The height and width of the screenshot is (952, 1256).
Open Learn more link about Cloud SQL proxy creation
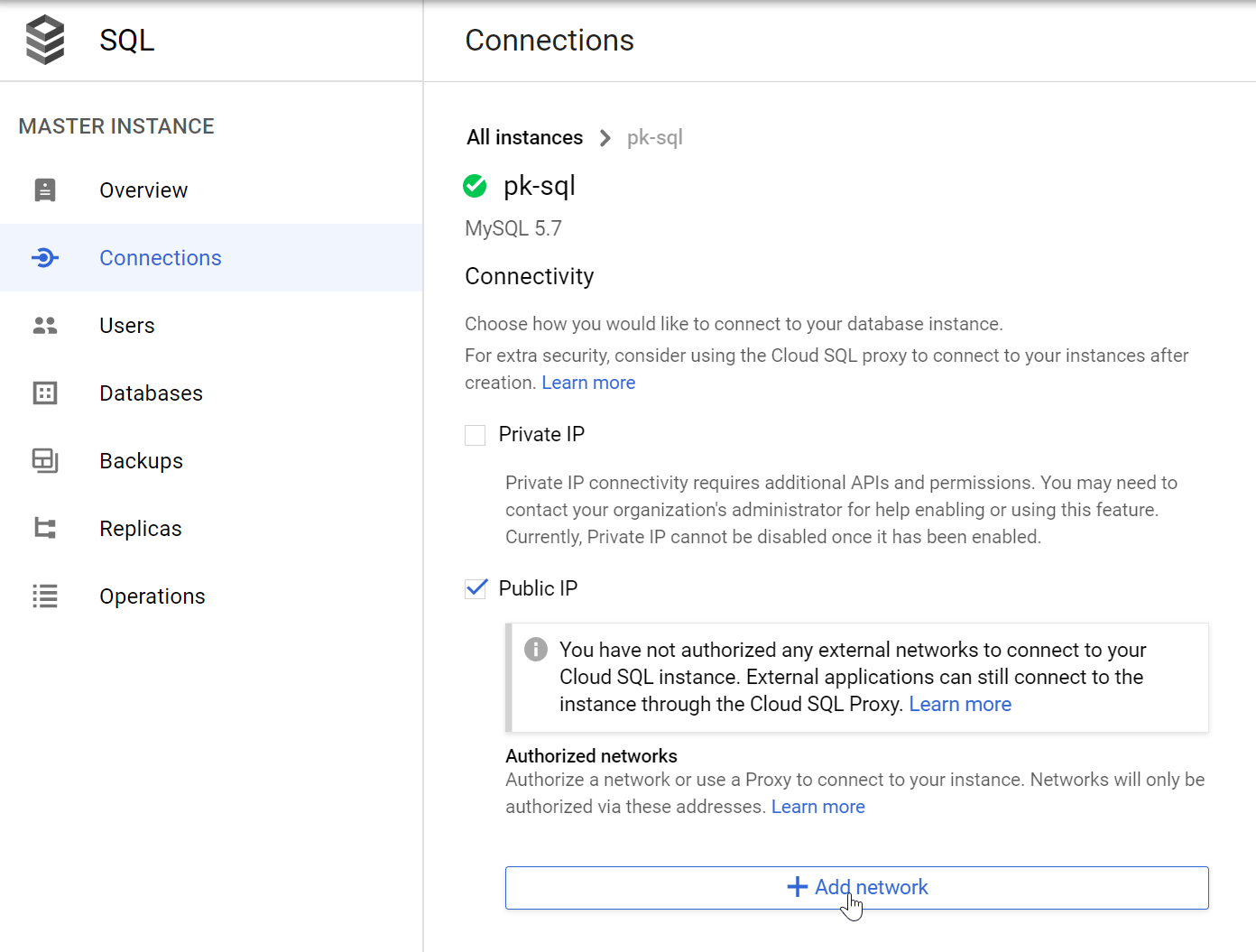click(x=588, y=383)
